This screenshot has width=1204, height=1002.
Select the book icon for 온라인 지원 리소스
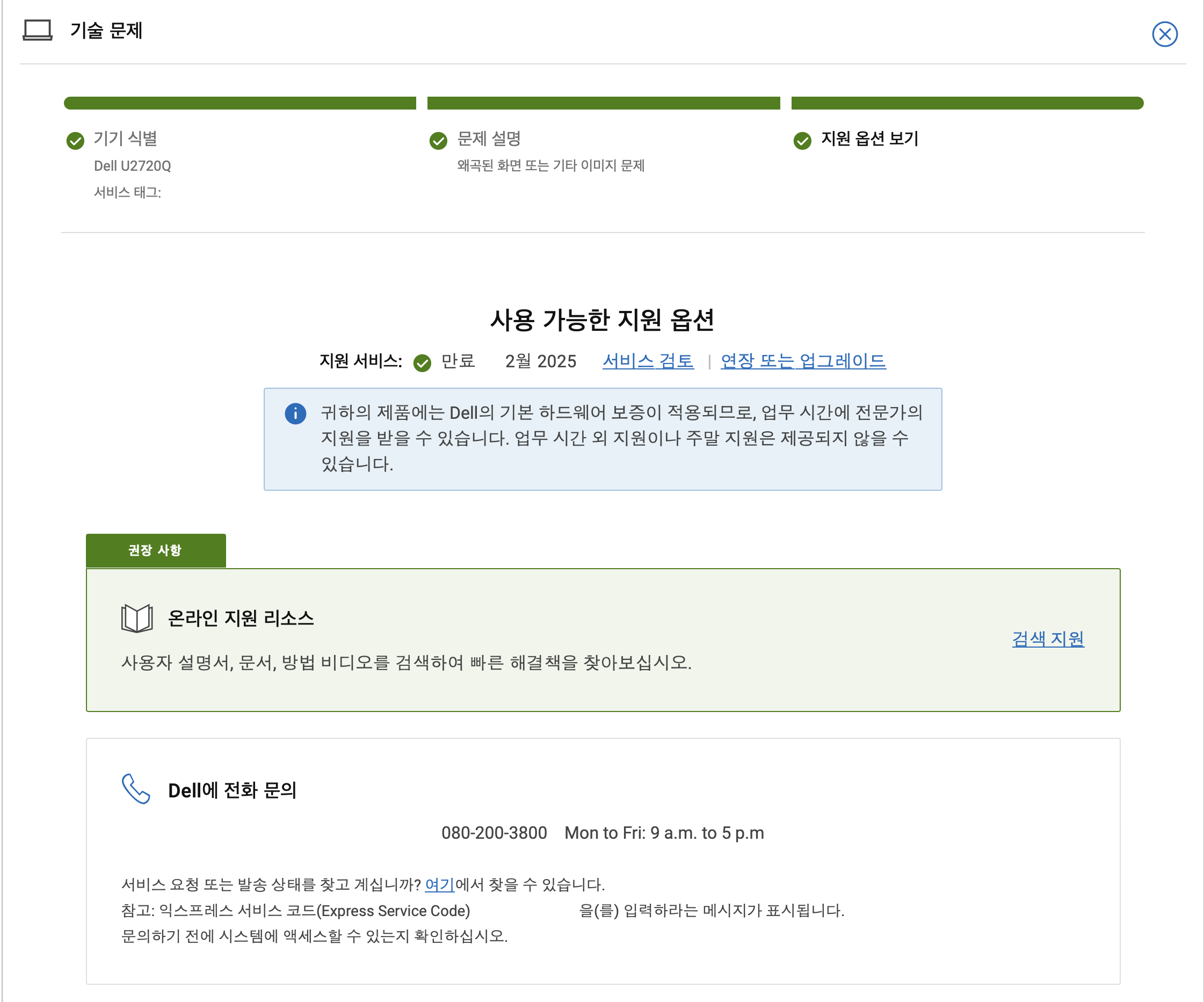tap(136, 619)
